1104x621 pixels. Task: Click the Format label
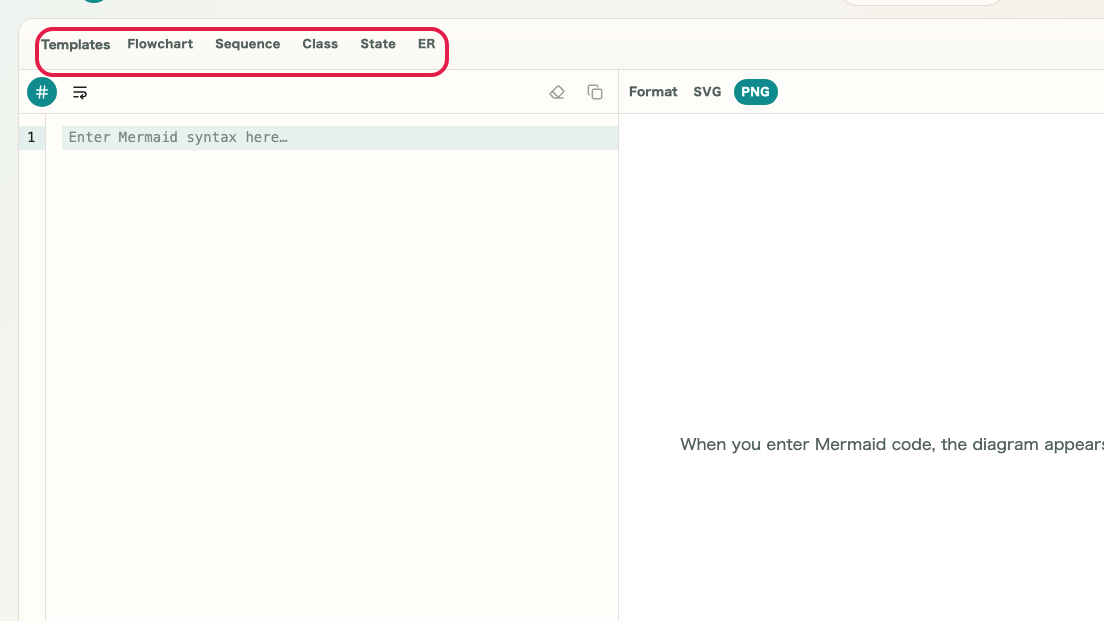click(653, 92)
